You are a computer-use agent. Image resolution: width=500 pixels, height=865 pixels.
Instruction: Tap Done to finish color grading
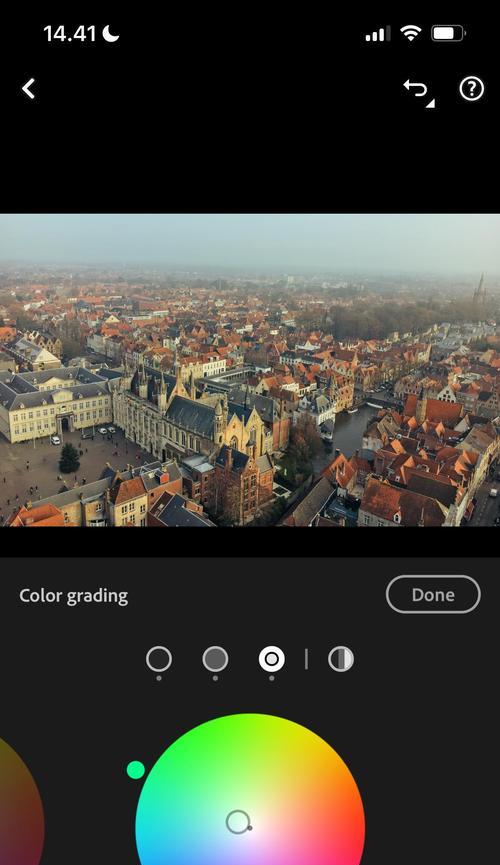coord(433,595)
